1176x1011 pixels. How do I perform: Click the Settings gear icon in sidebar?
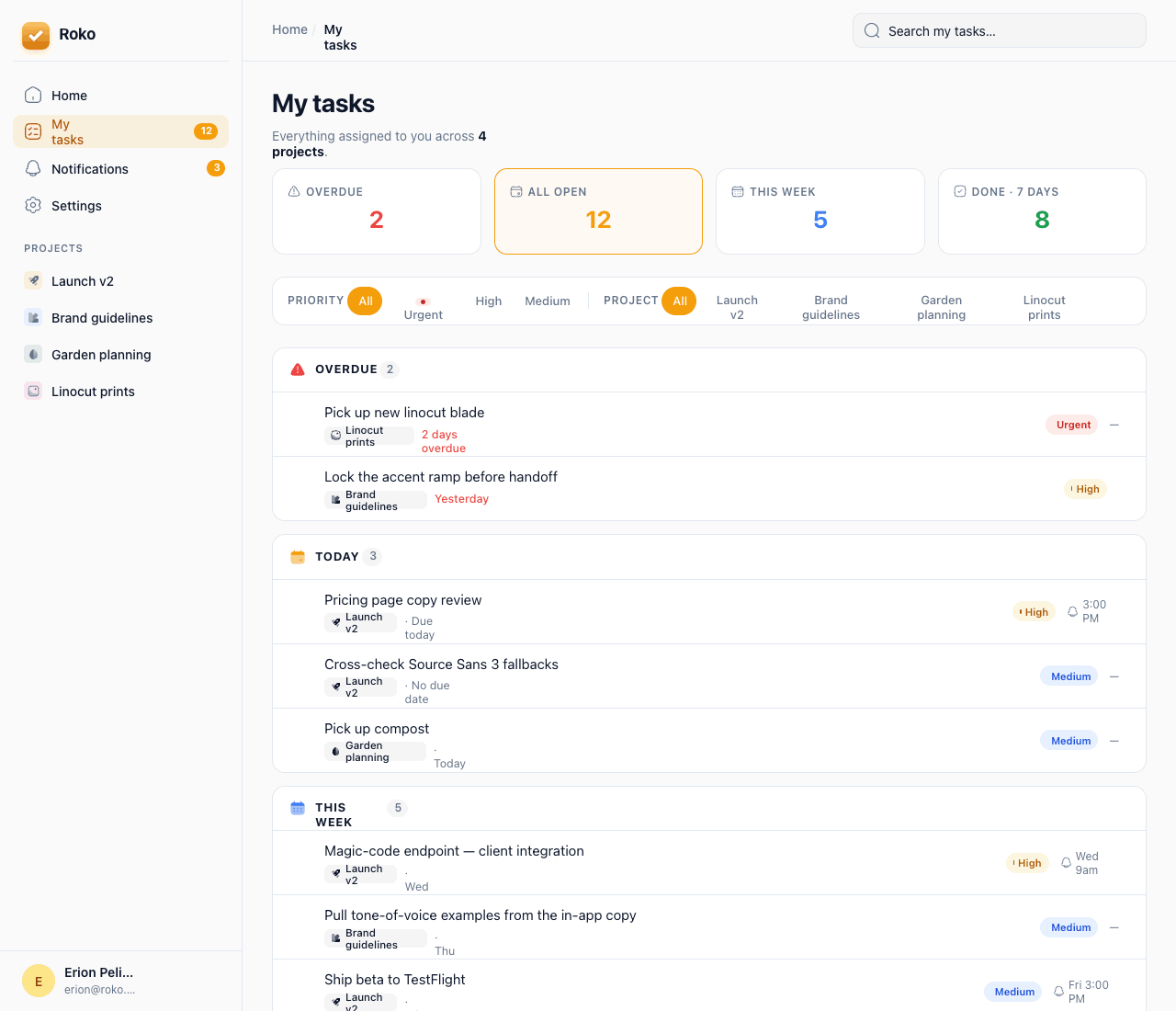tap(33, 205)
